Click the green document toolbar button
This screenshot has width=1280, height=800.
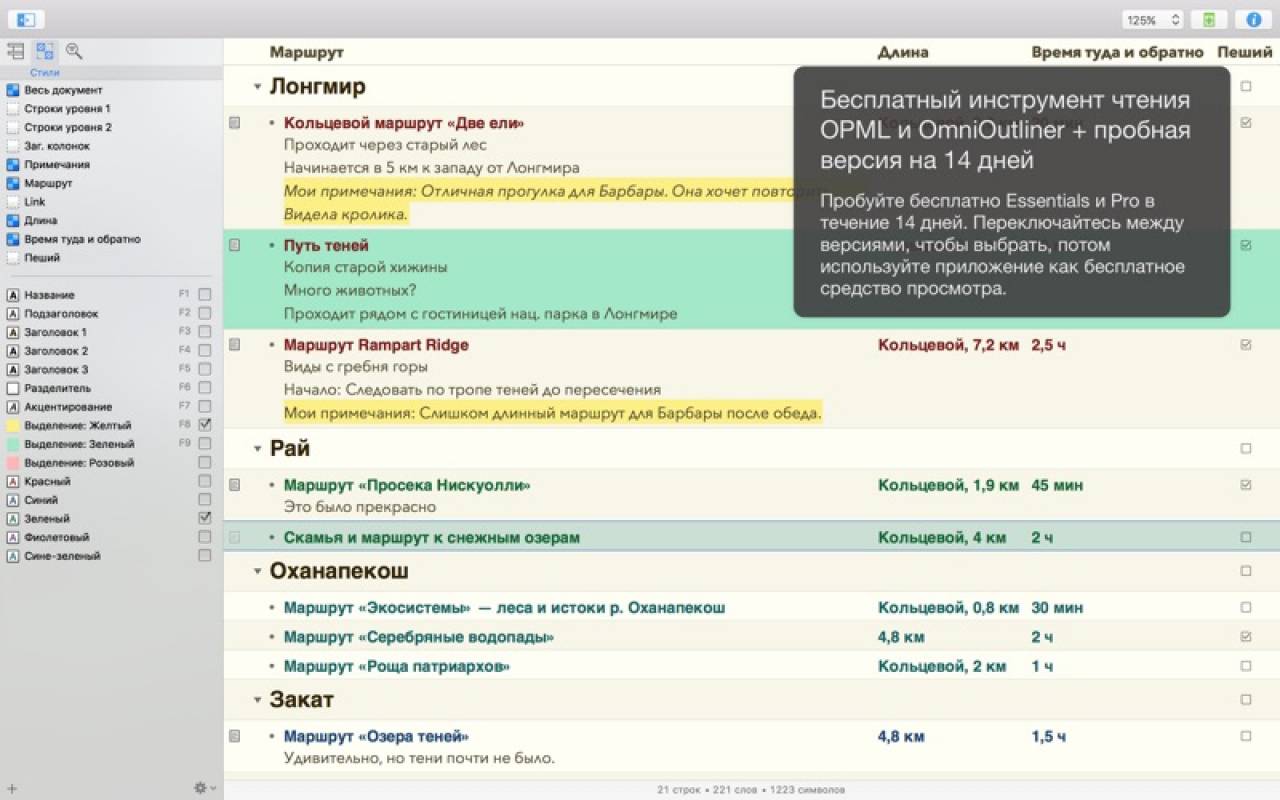(x=1209, y=19)
